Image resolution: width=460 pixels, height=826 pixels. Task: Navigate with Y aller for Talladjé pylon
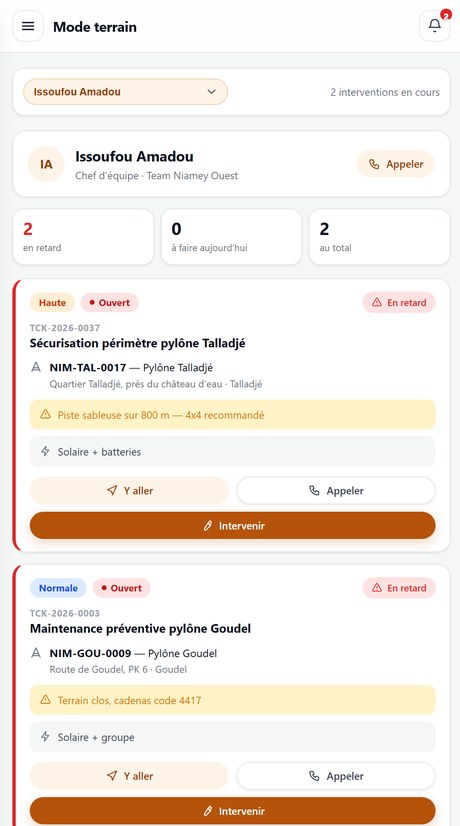click(129, 490)
